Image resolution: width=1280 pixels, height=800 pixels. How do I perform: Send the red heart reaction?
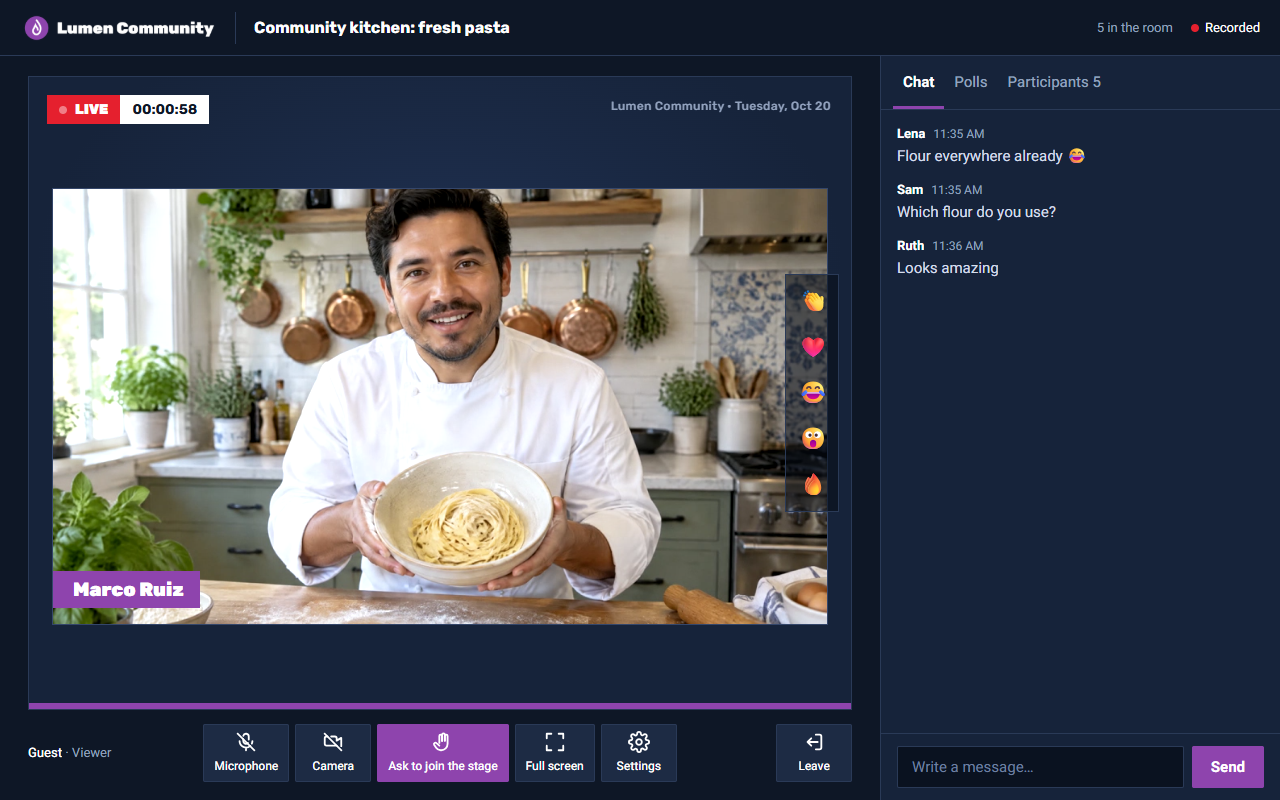click(x=813, y=346)
